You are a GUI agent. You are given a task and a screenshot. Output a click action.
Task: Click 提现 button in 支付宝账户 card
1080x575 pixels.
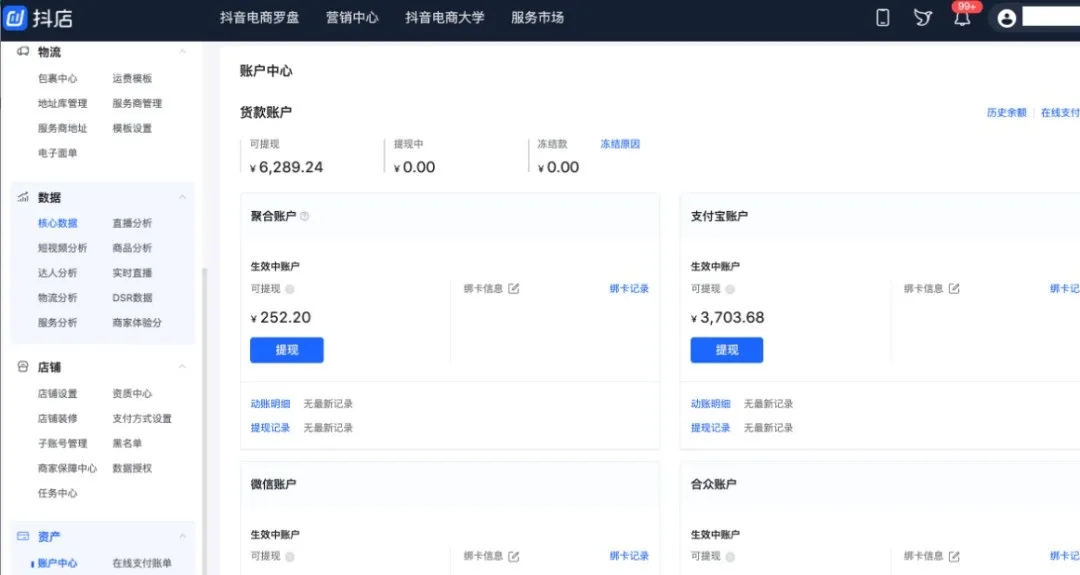(727, 350)
